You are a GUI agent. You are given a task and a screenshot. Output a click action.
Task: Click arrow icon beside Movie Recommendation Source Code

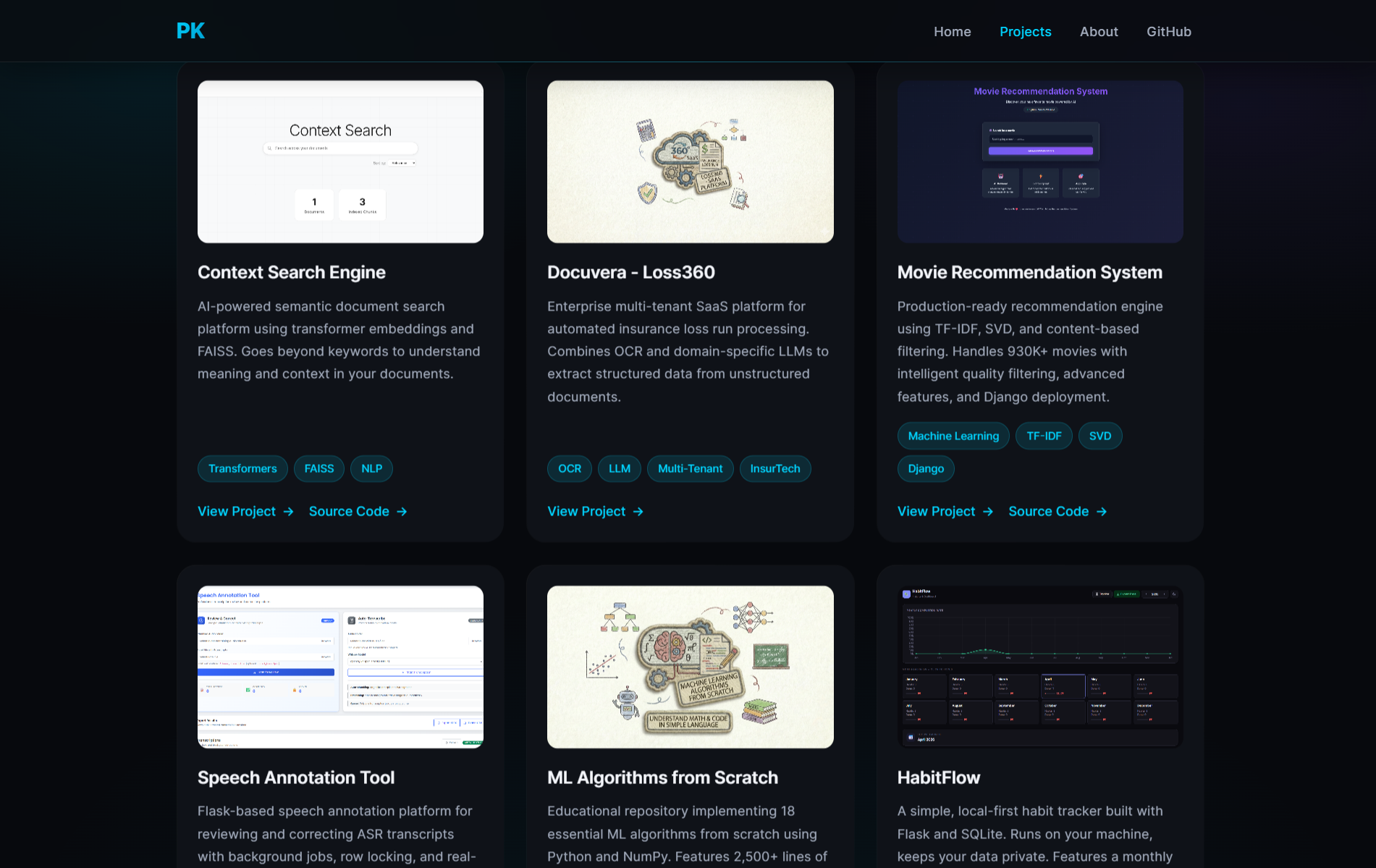[x=1102, y=512]
